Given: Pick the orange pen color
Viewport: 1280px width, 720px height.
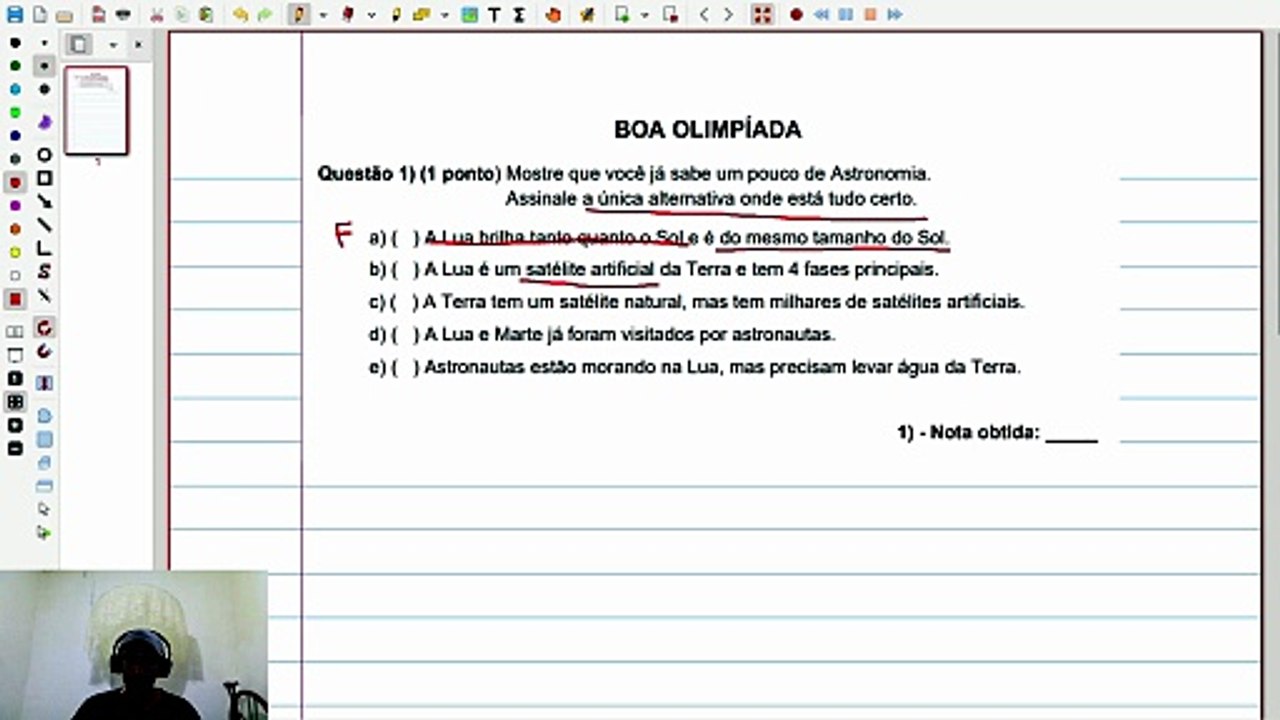Looking at the screenshot, I should coord(15,229).
